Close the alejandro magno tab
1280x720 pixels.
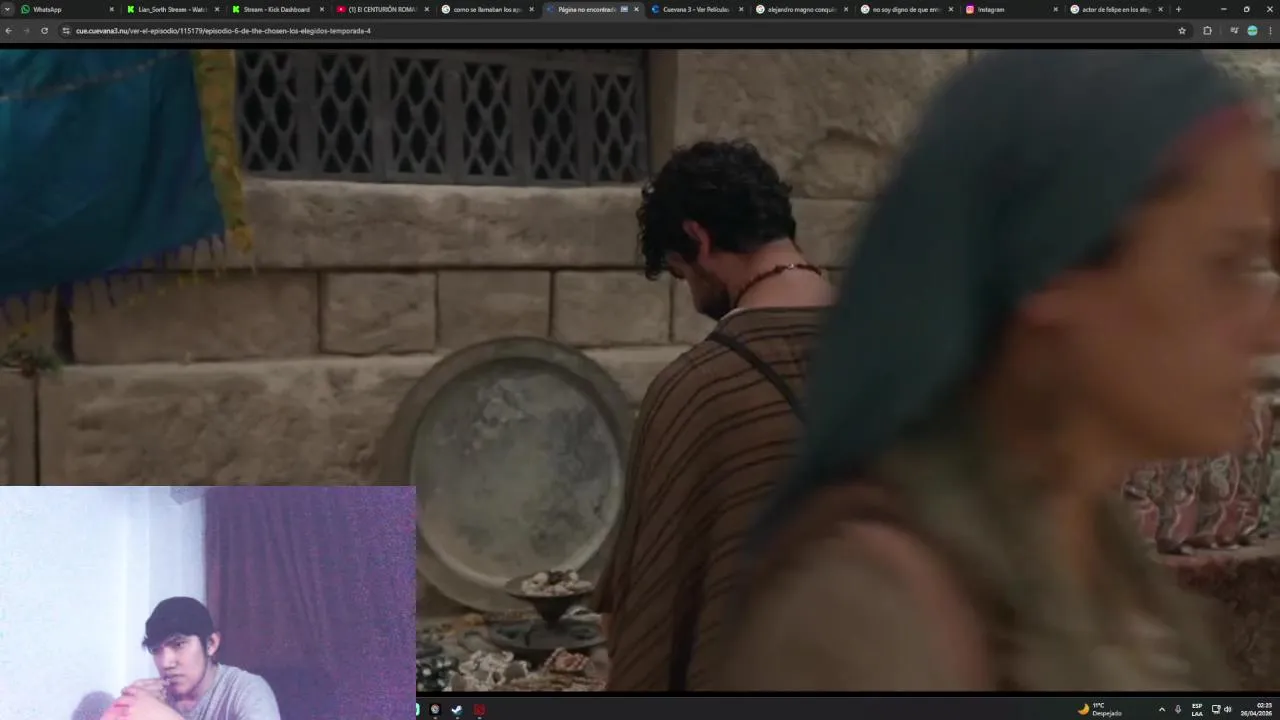coord(846,9)
